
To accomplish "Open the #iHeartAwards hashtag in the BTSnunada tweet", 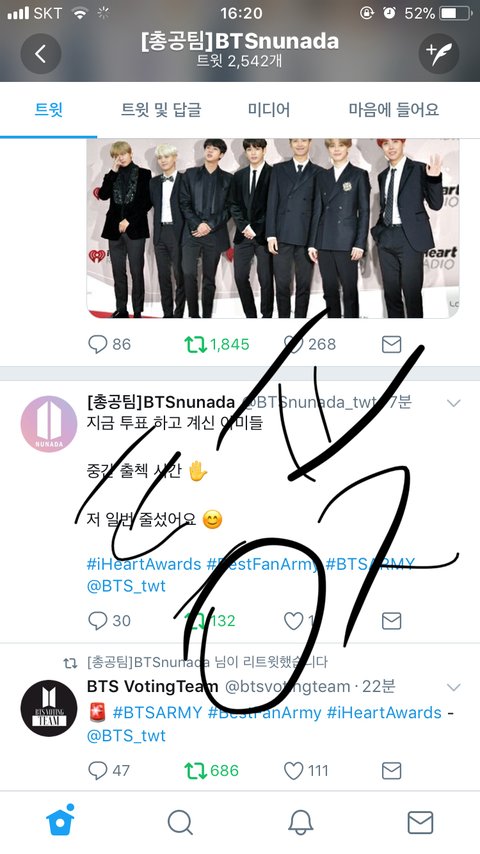I will click(x=144, y=564).
